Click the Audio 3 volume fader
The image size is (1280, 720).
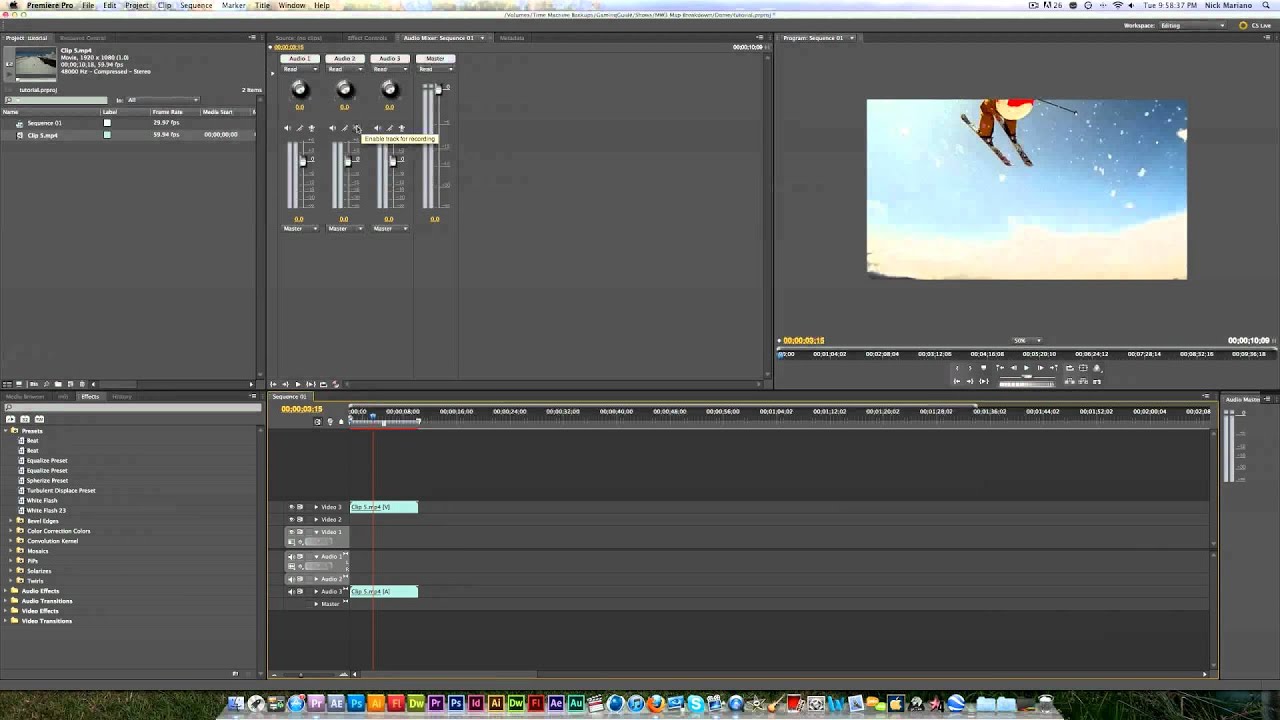point(392,161)
